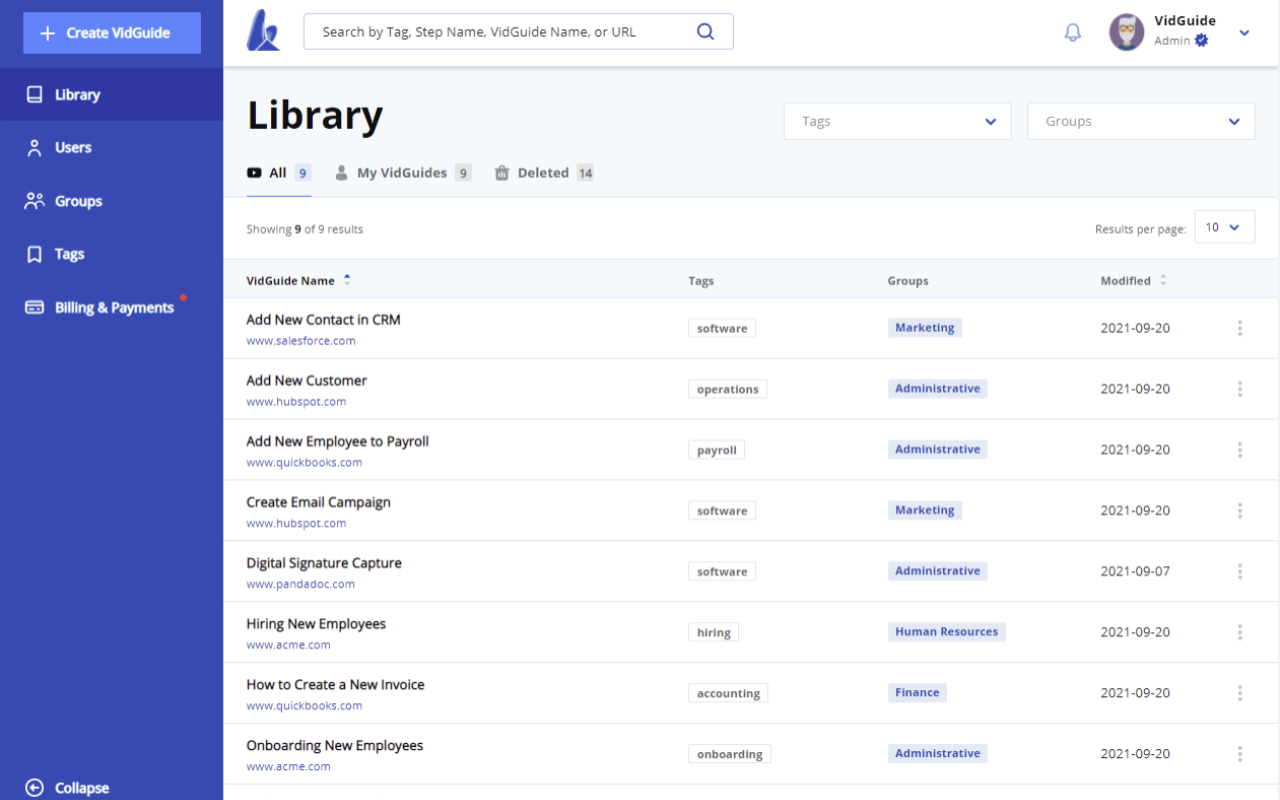Open the Library section in the sidebar
1280x800 pixels.
pyautogui.click(x=79, y=94)
